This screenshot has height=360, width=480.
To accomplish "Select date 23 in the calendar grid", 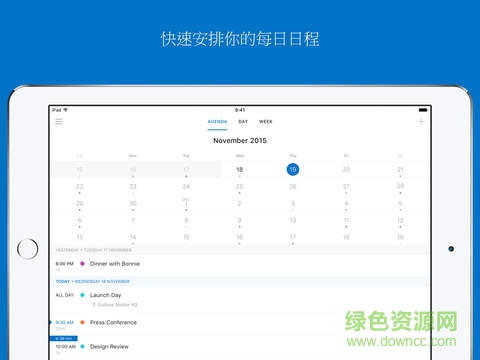I will coord(133,186).
